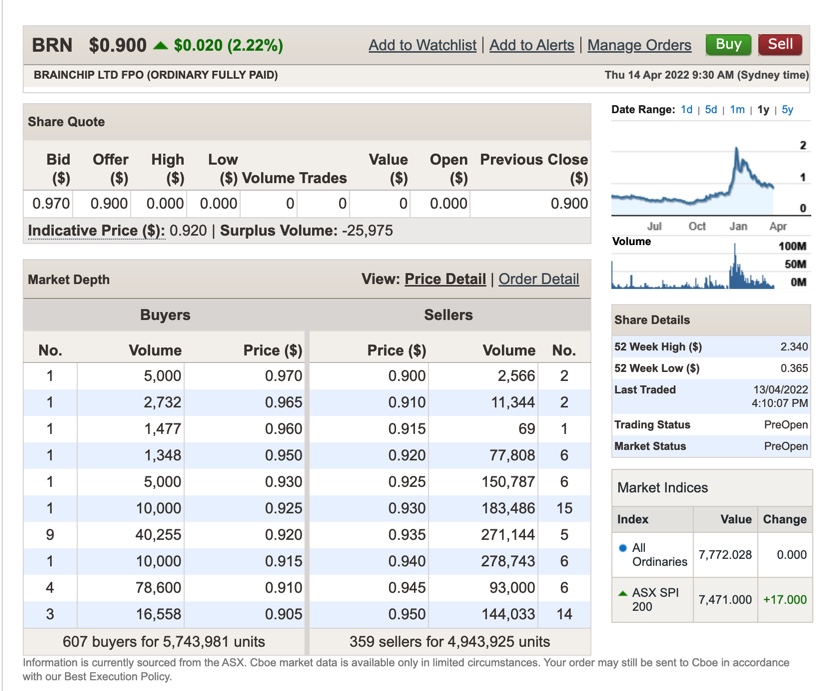Click the Thu 14 Apr 2022 timestamp
Viewport: 825px width, 691px height.
706,75
